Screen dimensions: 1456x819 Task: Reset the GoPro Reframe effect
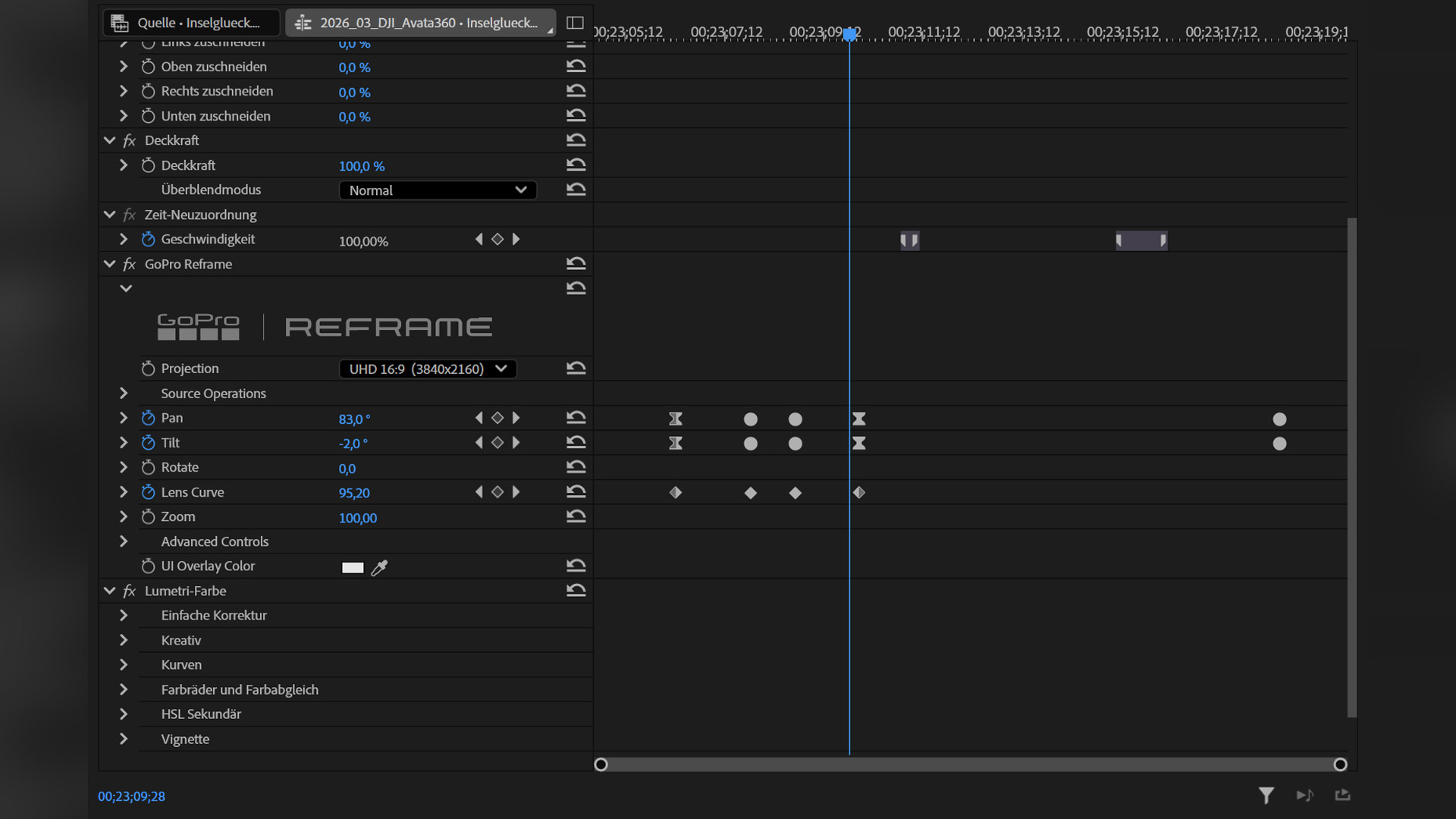pyautogui.click(x=576, y=264)
